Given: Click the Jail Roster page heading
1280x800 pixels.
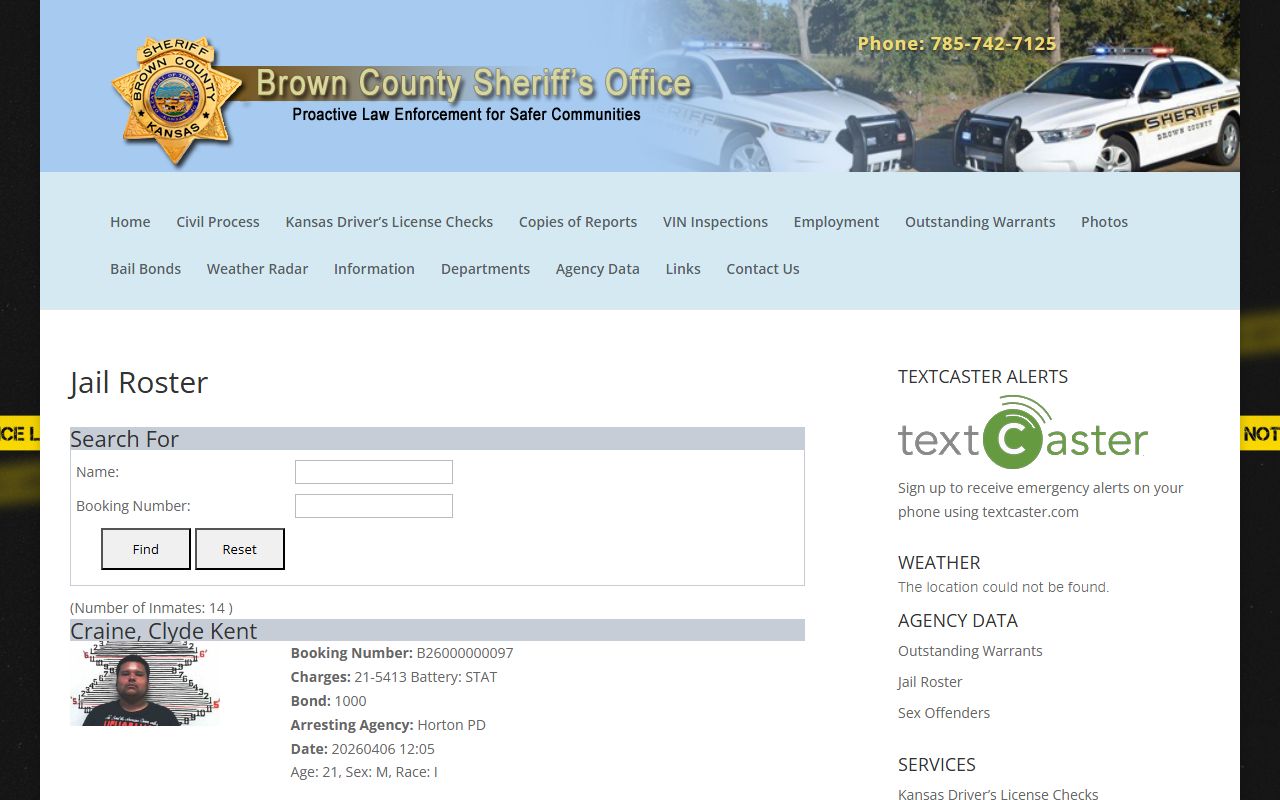Looking at the screenshot, I should 139,382.
